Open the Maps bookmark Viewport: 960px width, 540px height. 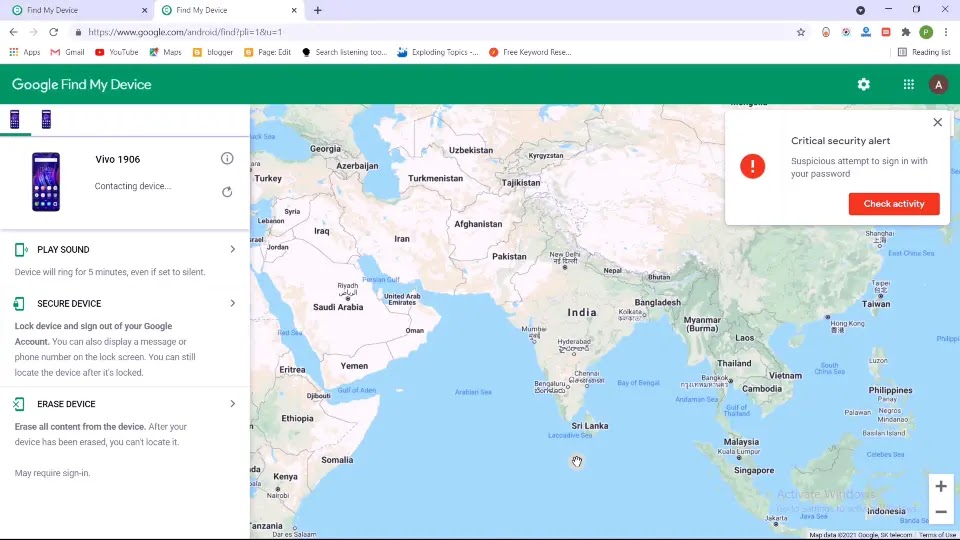[x=165, y=52]
